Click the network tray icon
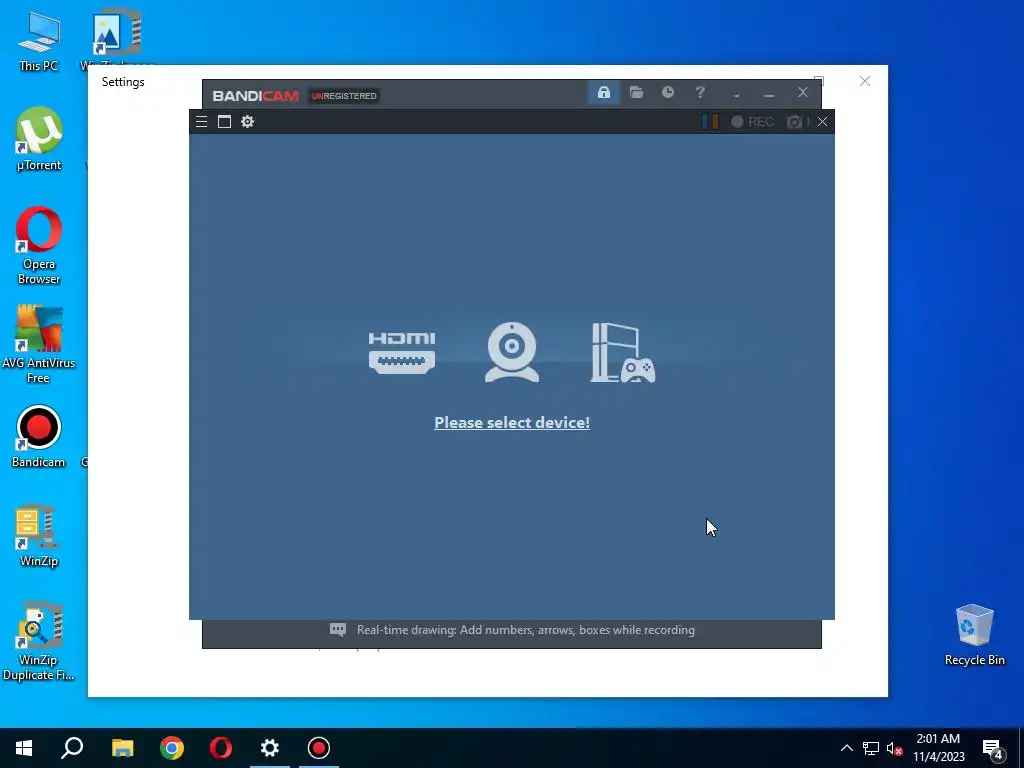This screenshot has width=1024, height=768. point(871,748)
